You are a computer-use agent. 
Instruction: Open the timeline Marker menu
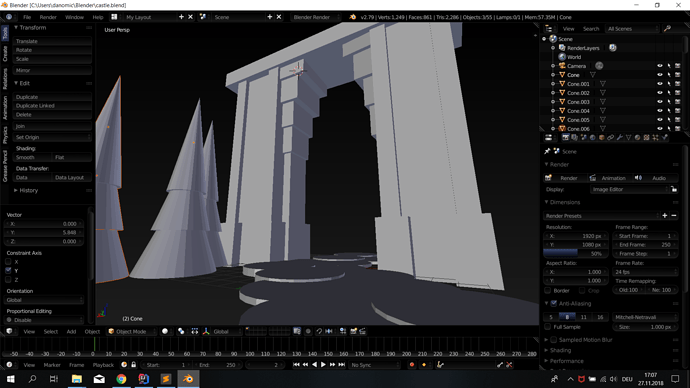pyautogui.click(x=52, y=365)
